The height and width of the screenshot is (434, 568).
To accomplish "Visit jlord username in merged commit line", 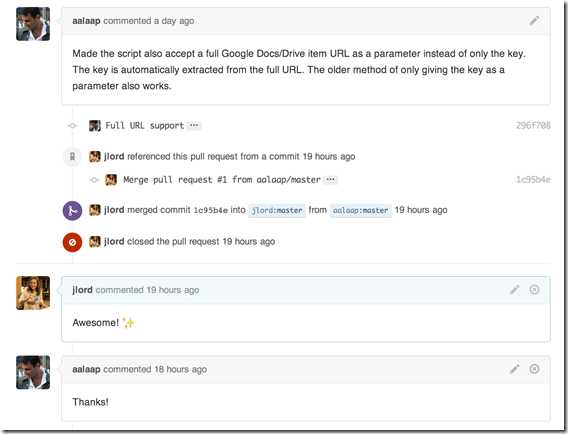I will 114,210.
